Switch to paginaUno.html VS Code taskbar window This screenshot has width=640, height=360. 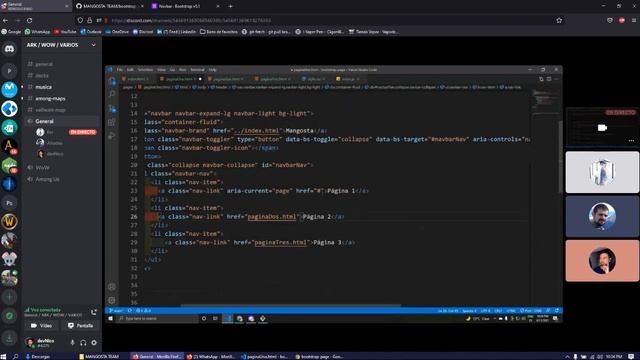[x=264, y=356]
